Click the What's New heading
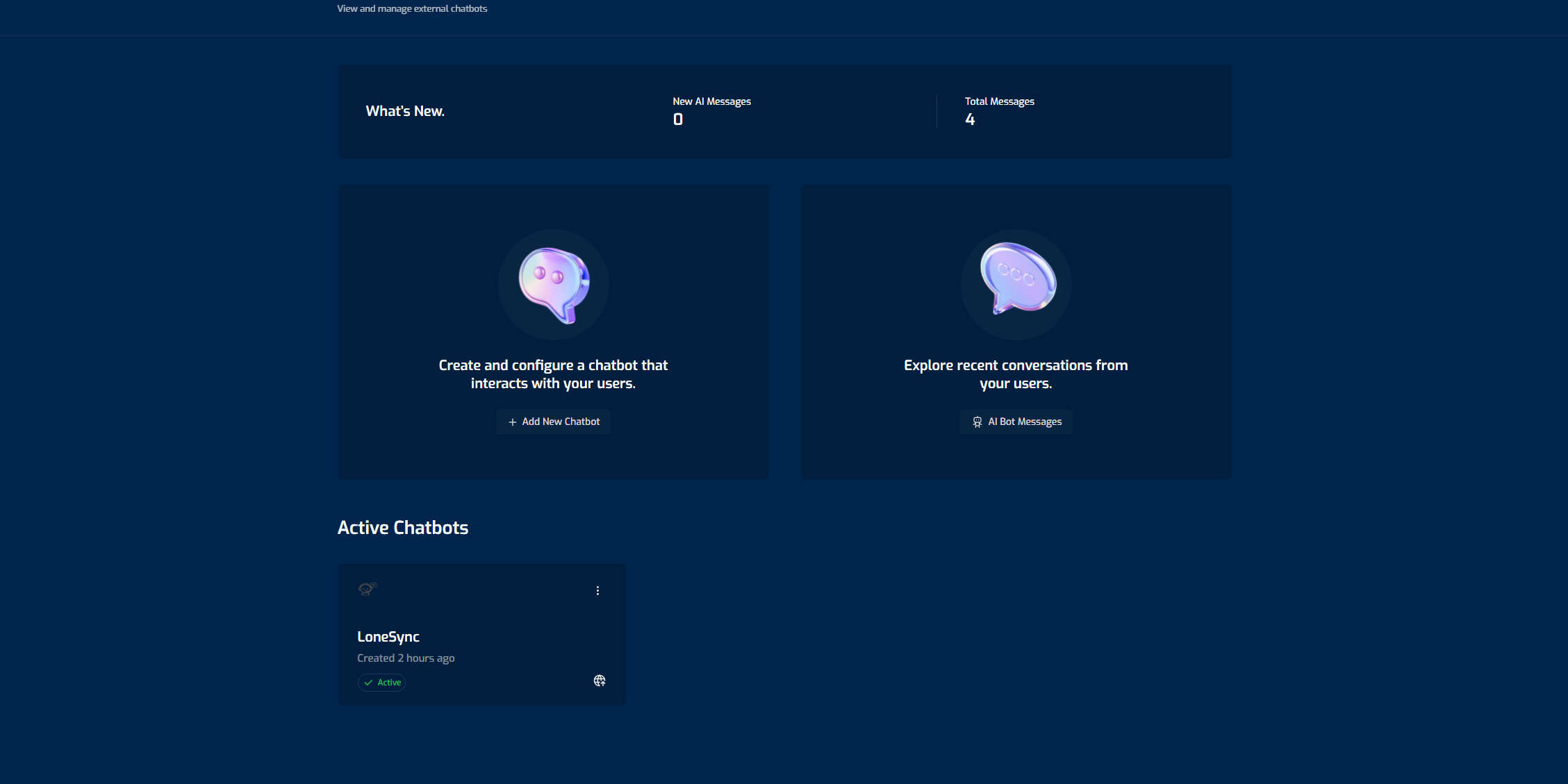This screenshot has width=1568, height=784. (x=405, y=111)
